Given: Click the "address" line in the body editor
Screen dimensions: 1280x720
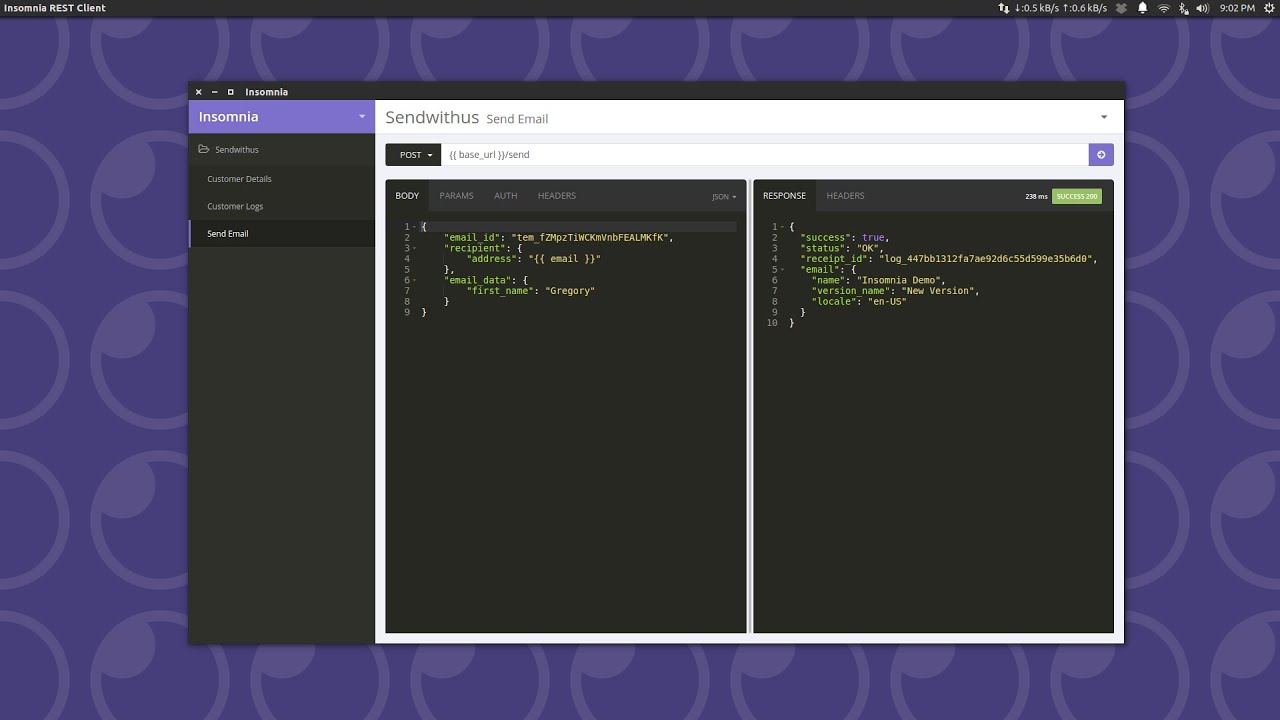Looking at the screenshot, I should 533,259.
